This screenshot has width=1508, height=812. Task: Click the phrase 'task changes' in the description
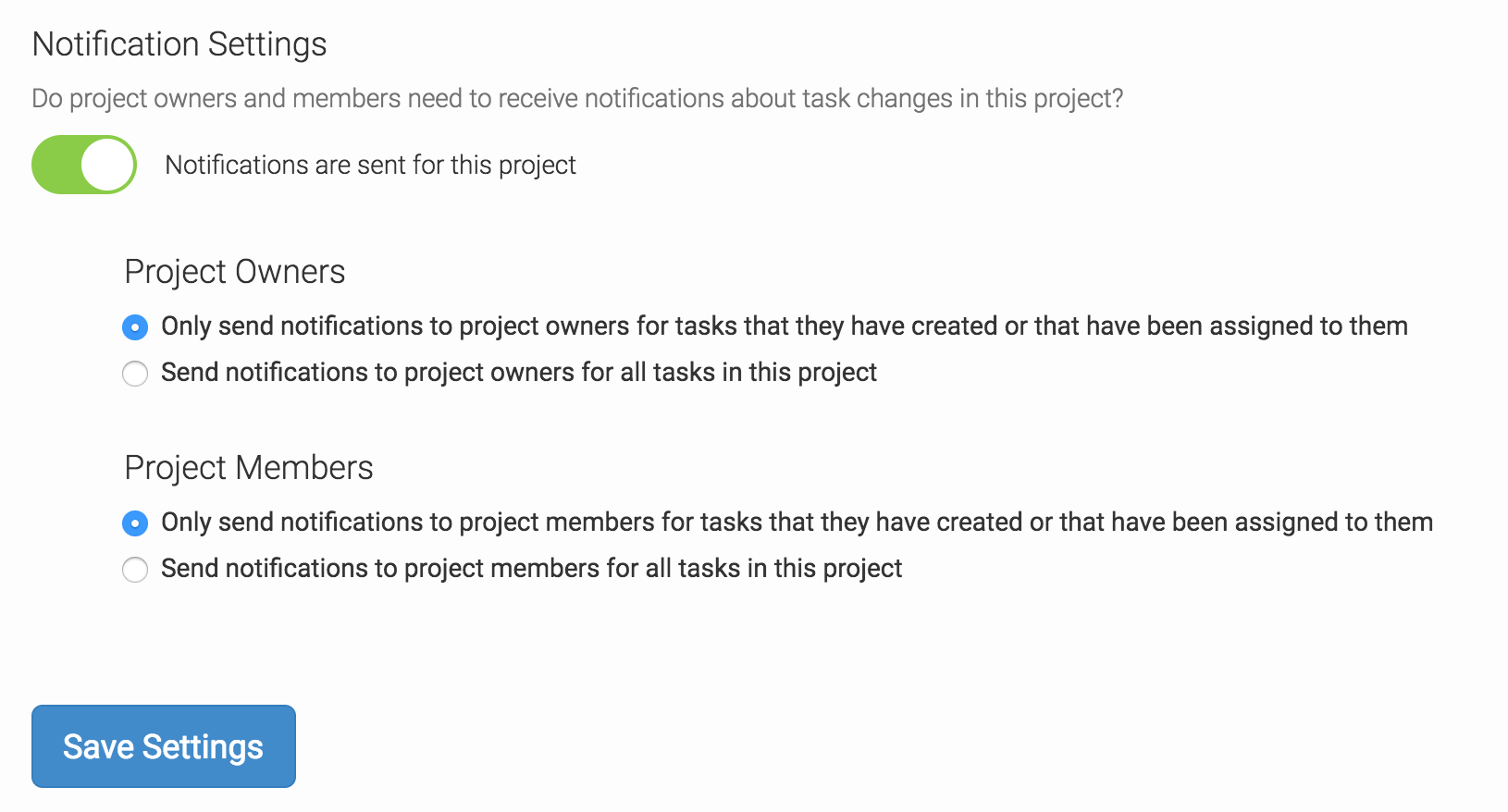[x=877, y=99]
